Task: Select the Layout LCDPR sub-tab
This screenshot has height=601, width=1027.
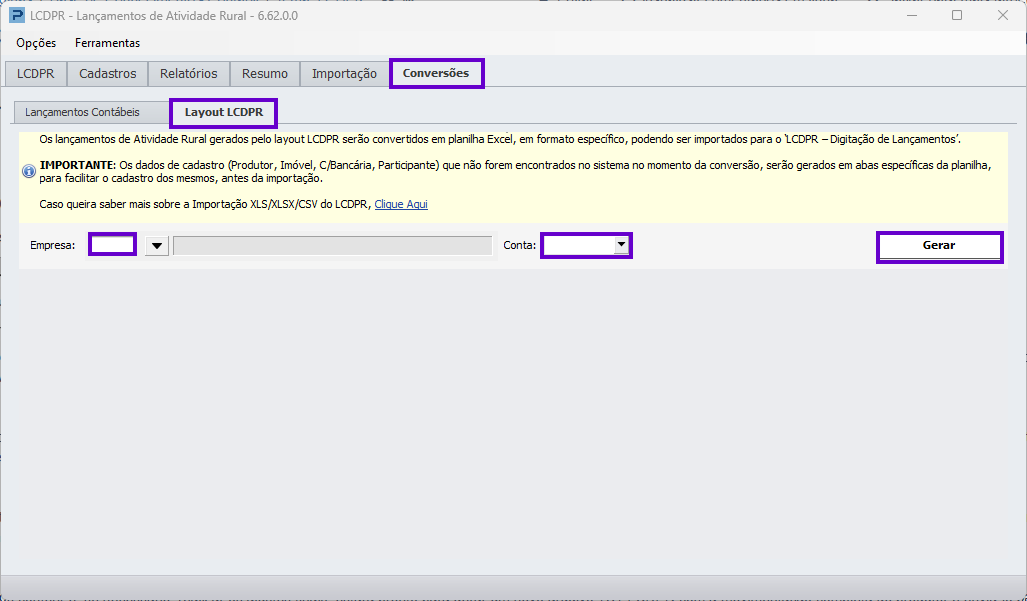Action: [223, 113]
